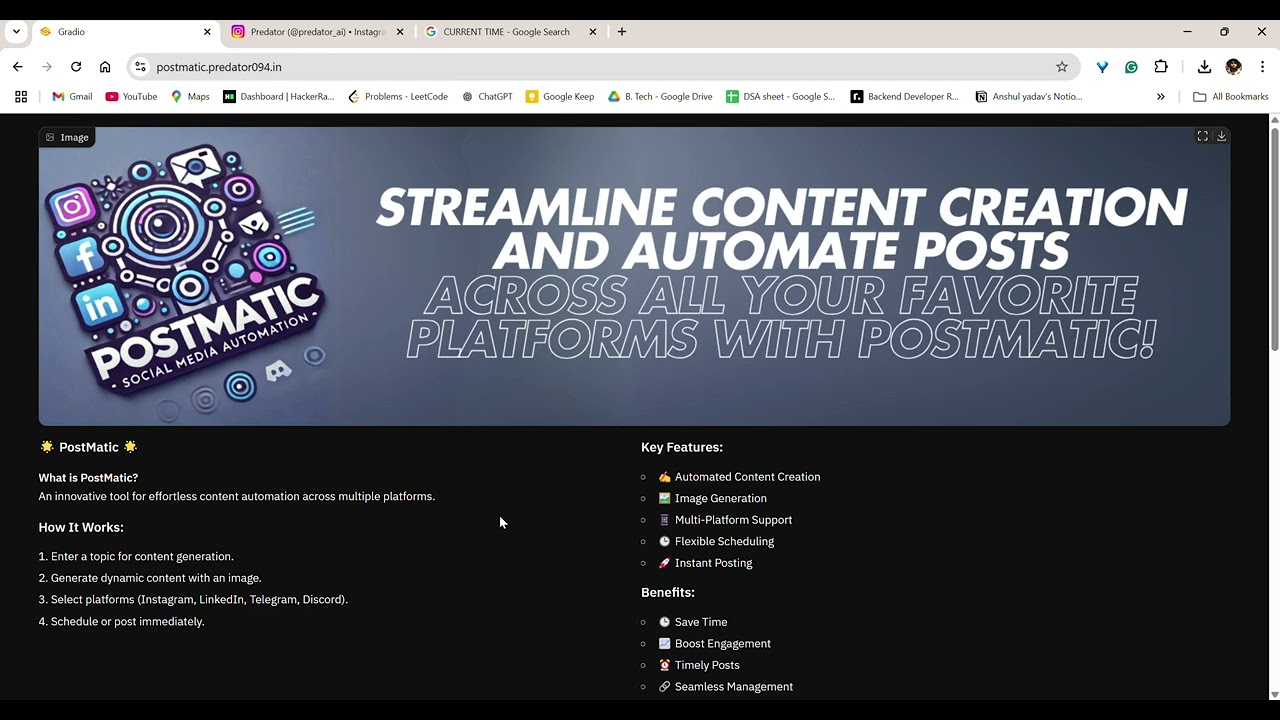Open the Chrome profile avatar
The image size is (1280, 720).
click(1233, 67)
